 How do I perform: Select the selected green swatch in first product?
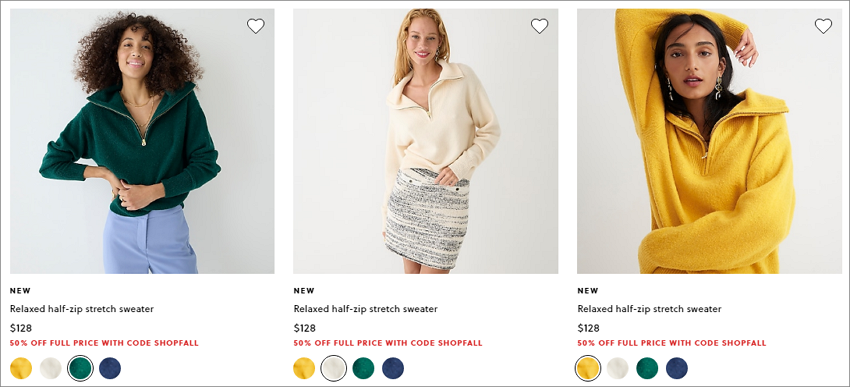[x=80, y=368]
